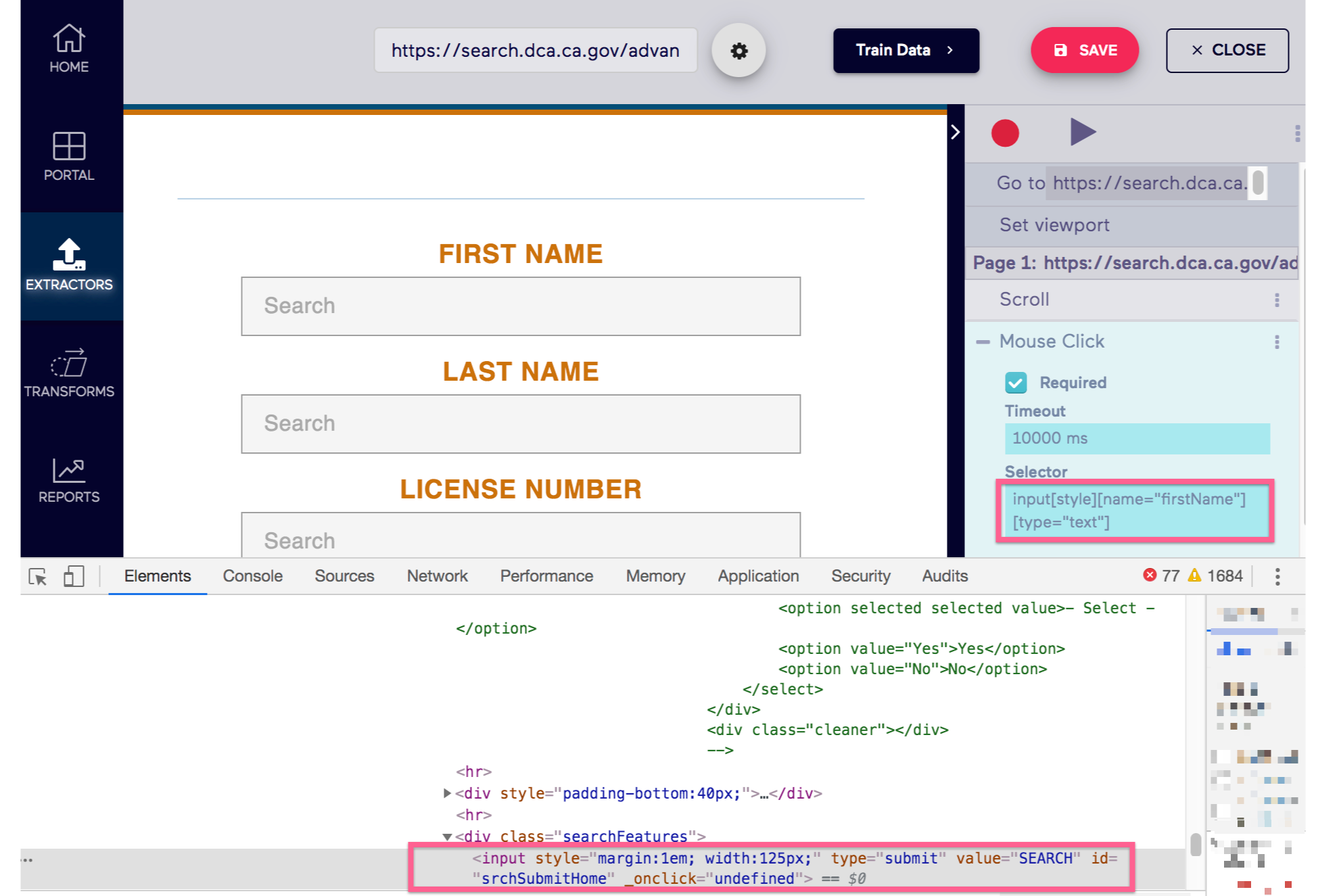Switch to the Console tab
Viewport: 1339px width, 896px height.
tap(252, 575)
